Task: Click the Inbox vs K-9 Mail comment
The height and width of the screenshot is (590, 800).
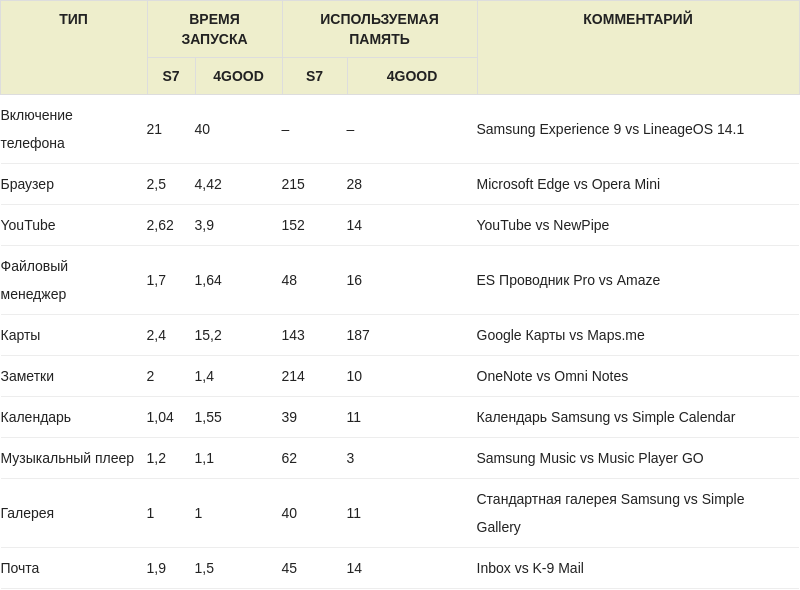Action: pos(530,568)
